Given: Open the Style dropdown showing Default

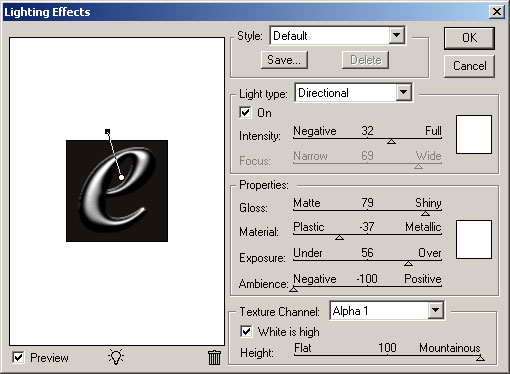Looking at the screenshot, I should [x=337, y=36].
